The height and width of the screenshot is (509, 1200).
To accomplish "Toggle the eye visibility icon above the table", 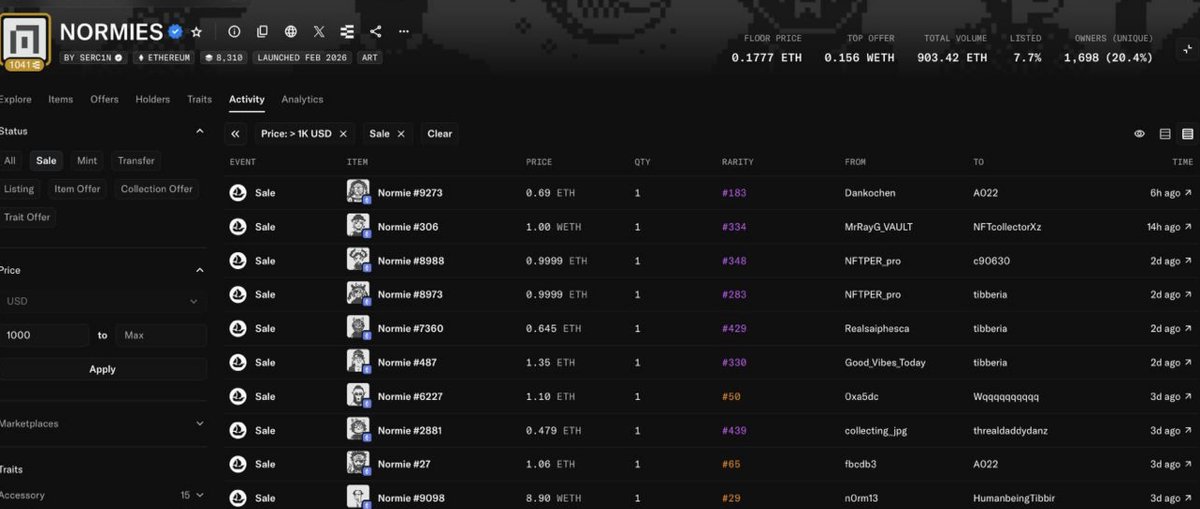I will tap(1139, 133).
